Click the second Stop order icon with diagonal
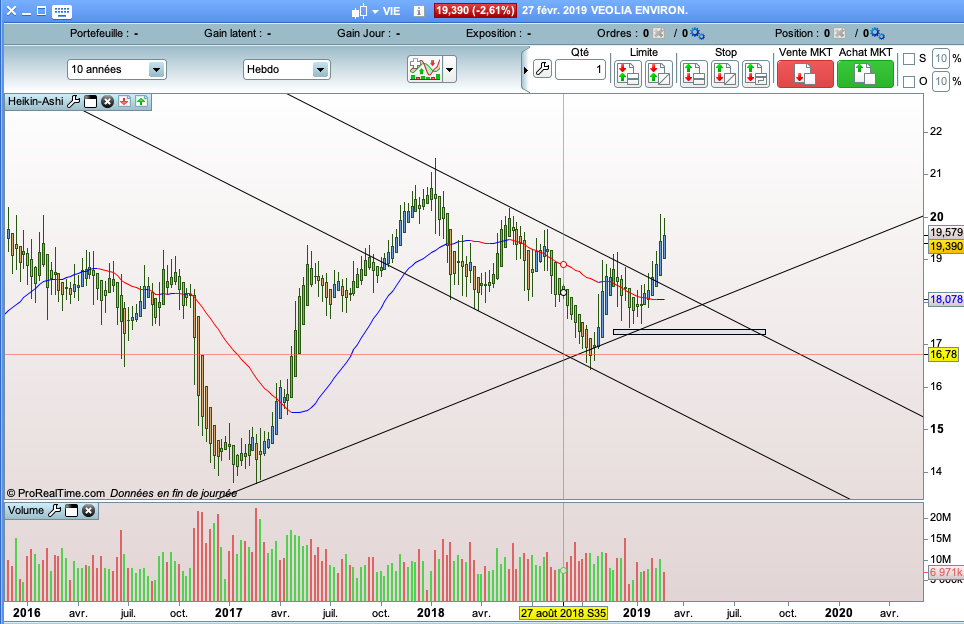This screenshot has width=964, height=624. [725, 74]
